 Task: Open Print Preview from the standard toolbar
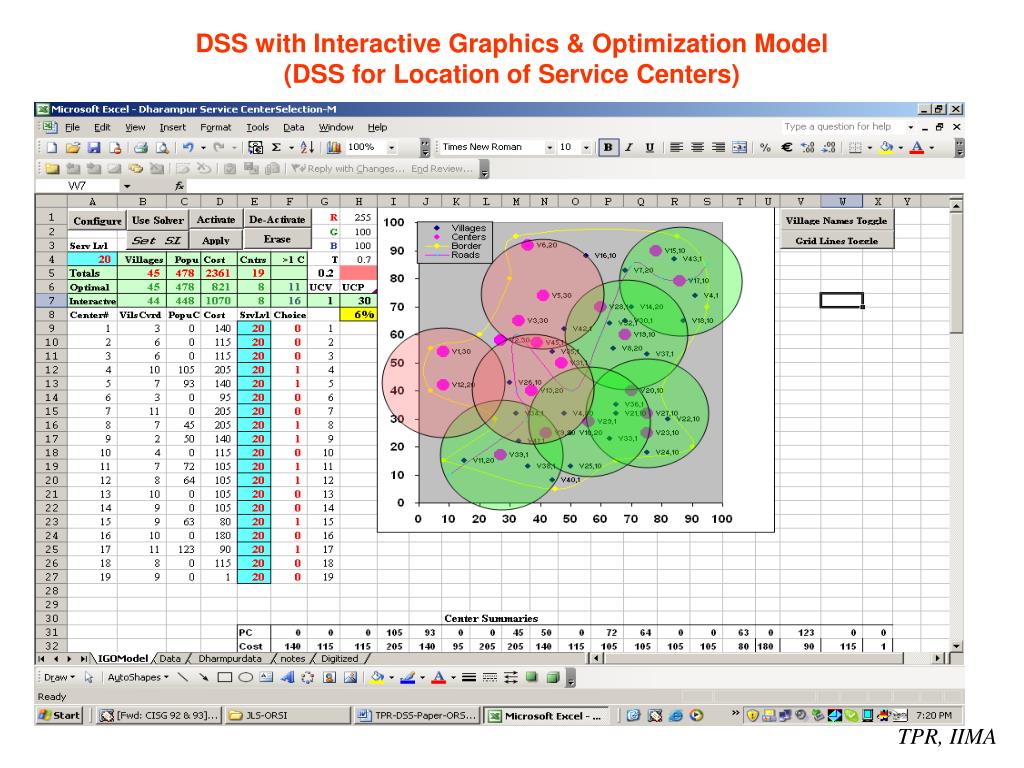click(x=162, y=148)
